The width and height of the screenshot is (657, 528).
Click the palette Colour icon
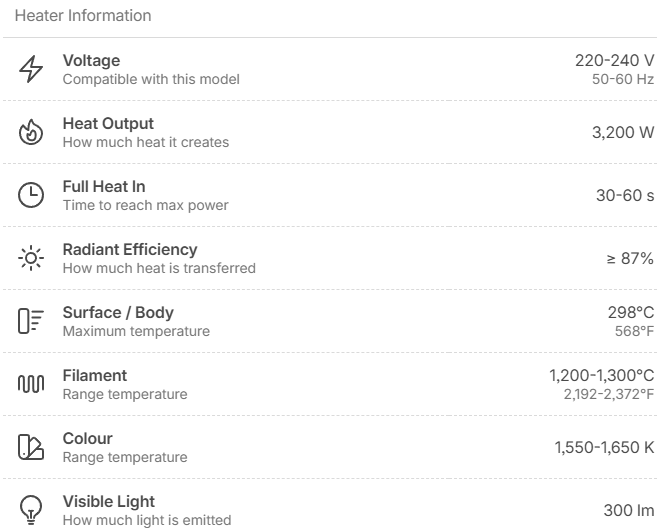32,447
